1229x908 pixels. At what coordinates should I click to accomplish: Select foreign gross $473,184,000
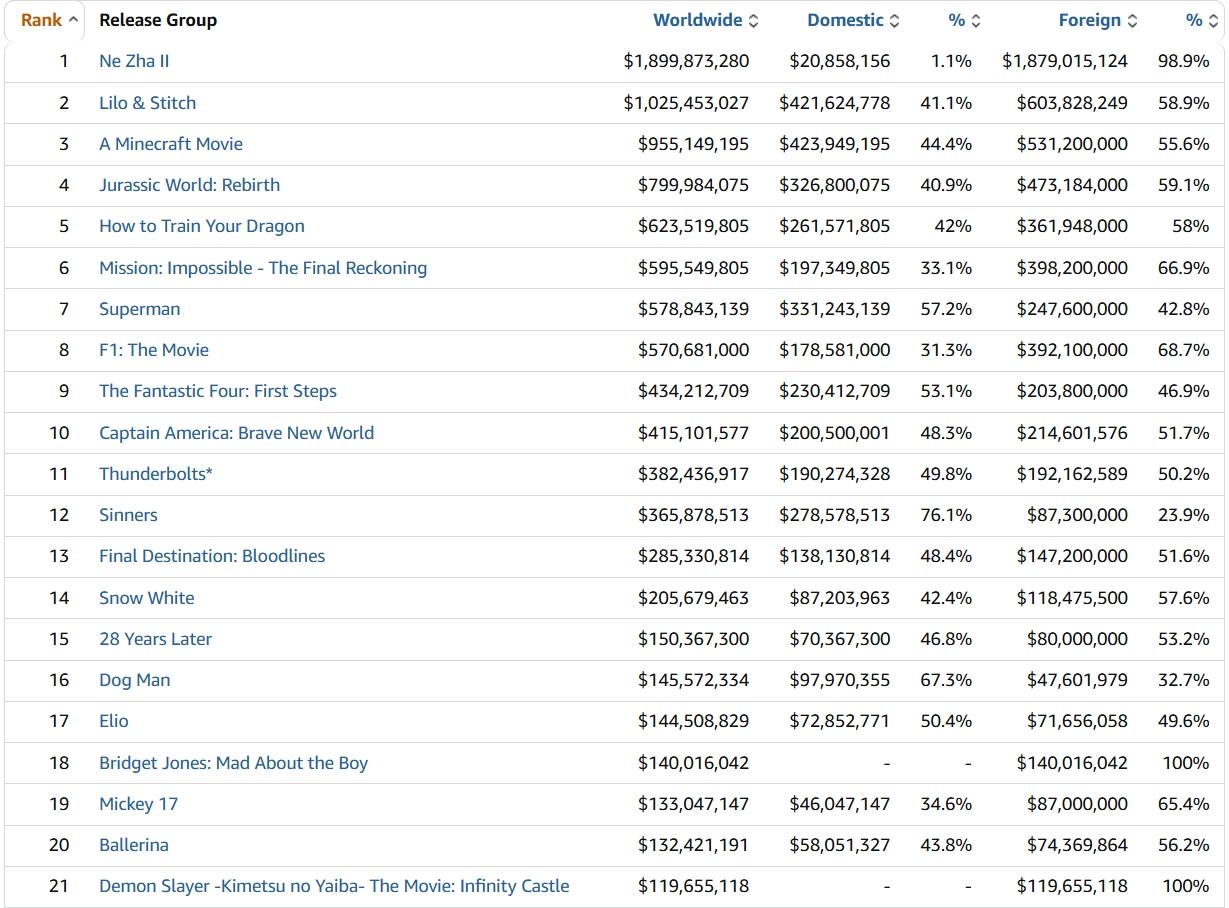1072,185
